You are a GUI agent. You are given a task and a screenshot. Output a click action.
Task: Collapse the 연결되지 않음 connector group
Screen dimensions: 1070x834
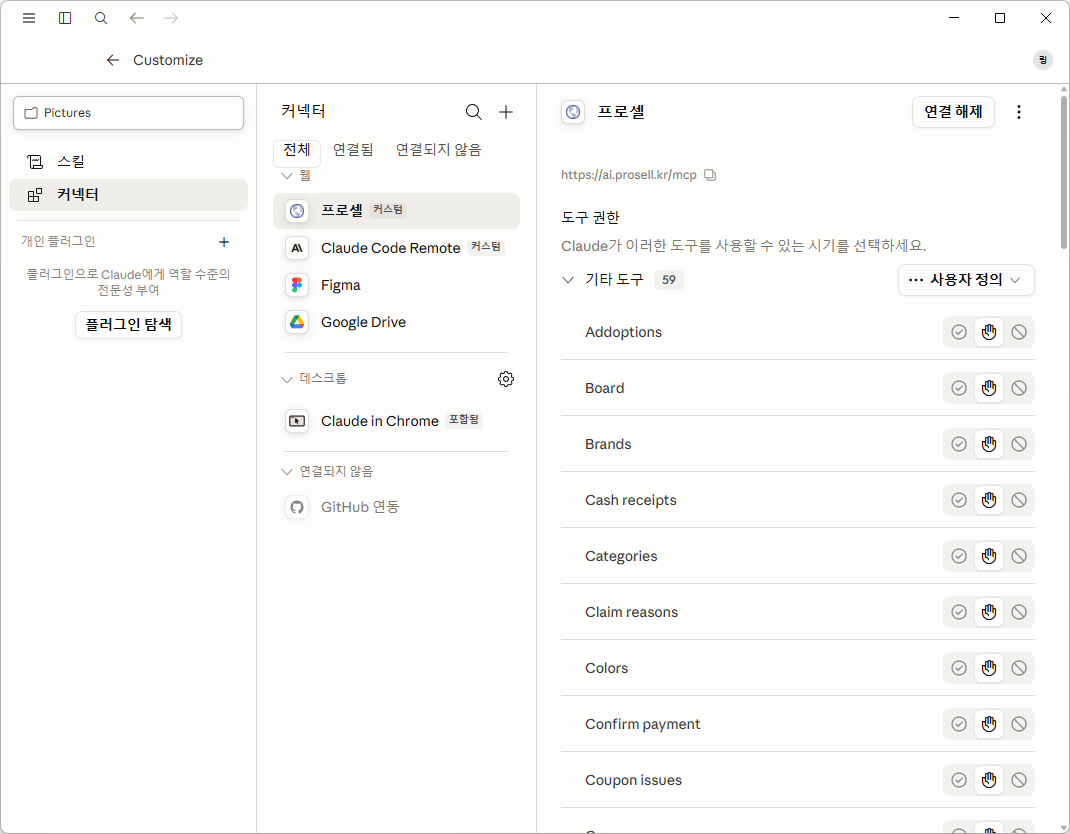click(287, 472)
